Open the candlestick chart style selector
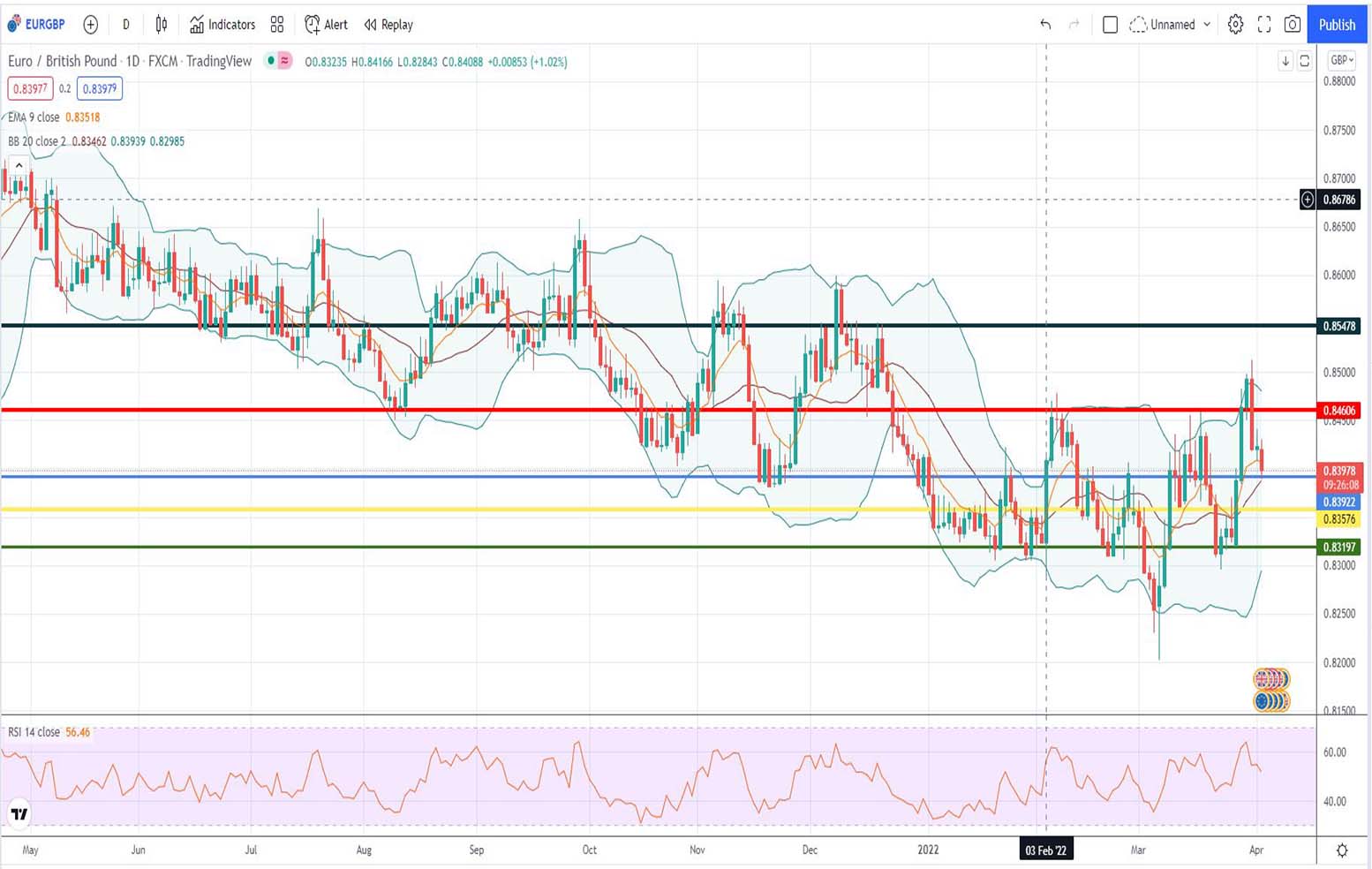The image size is (1372, 869). [x=162, y=25]
